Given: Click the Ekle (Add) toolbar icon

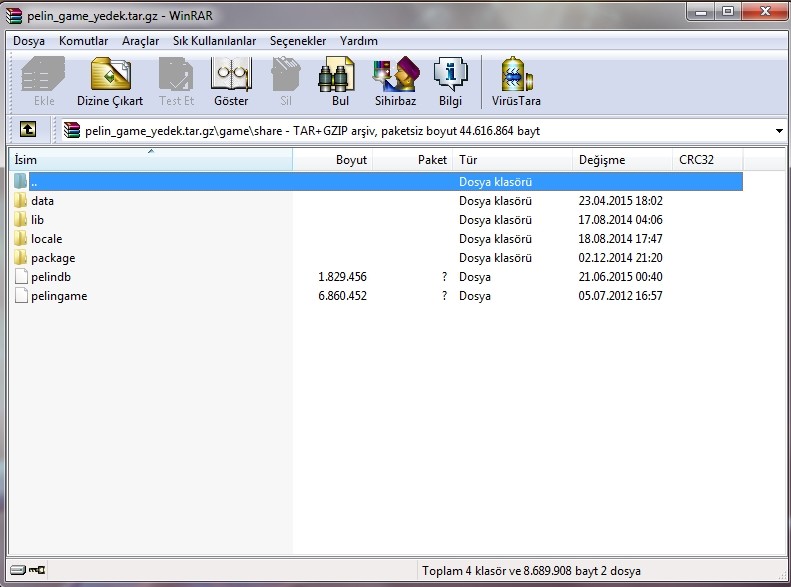Looking at the screenshot, I should (43, 74).
